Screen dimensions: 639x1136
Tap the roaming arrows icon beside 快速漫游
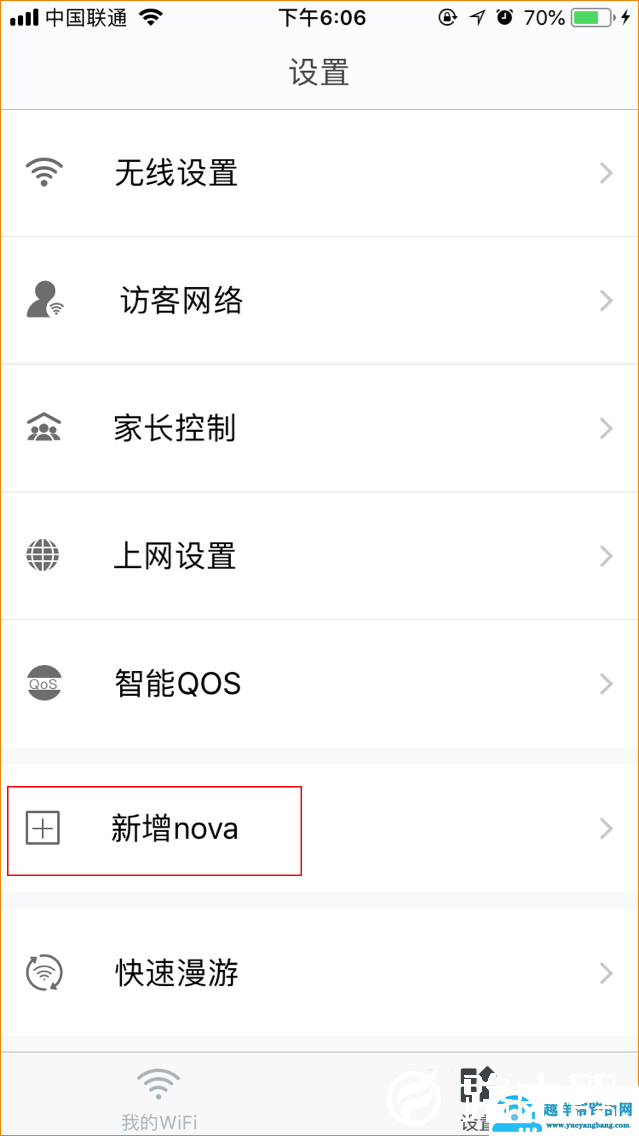(44, 972)
